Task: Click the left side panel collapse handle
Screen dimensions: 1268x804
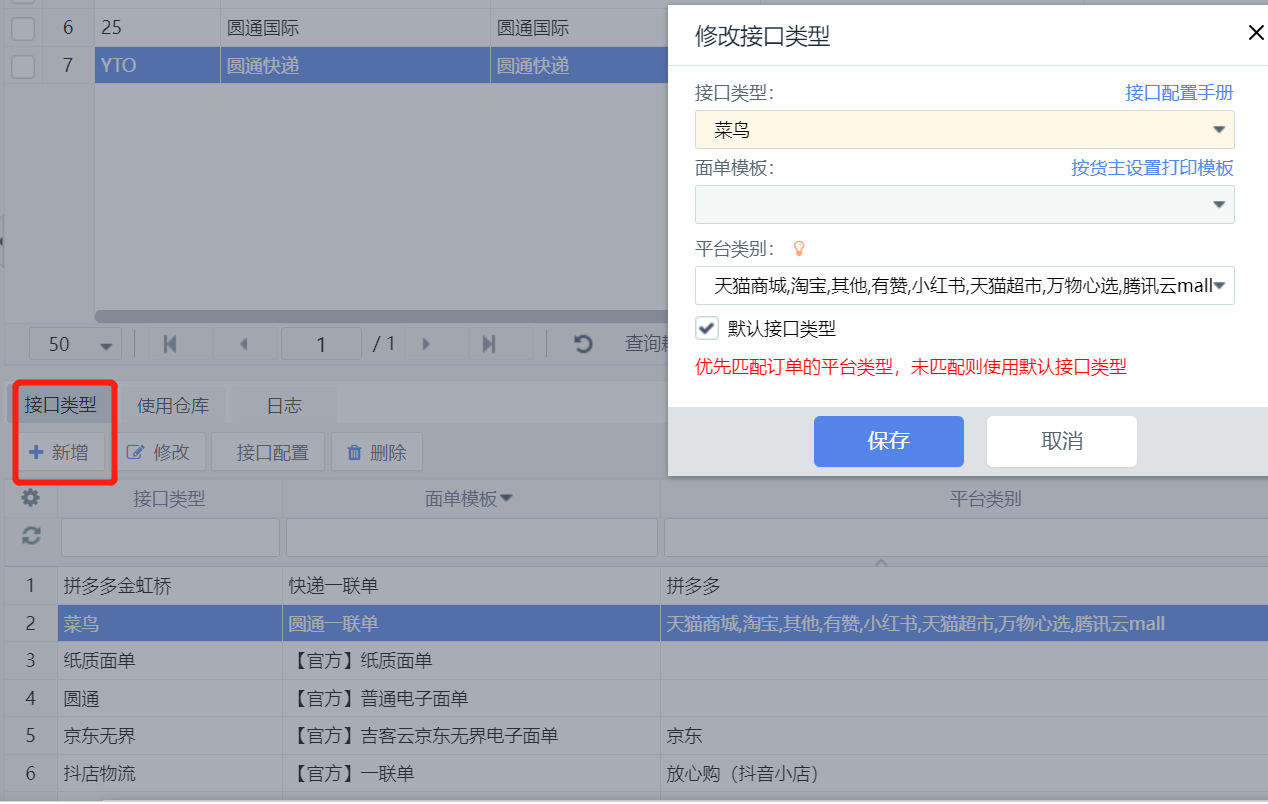Action: coord(2,242)
